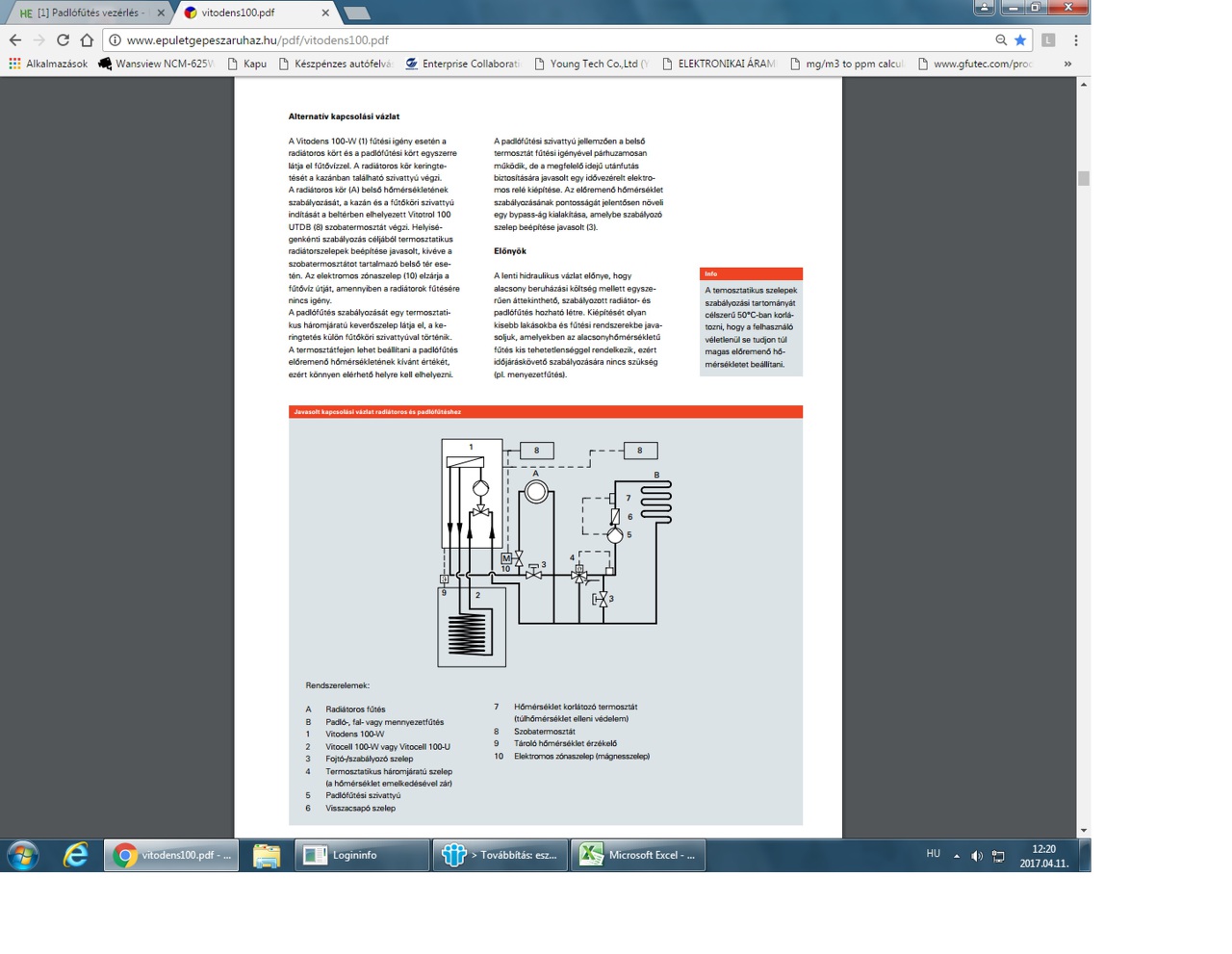
Task: Open the Chrome three-dot menu
Action: tap(1076, 40)
